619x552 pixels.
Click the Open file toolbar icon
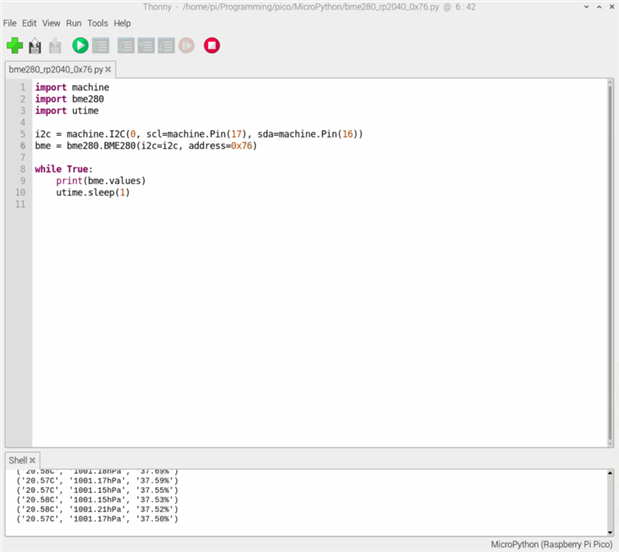[35, 45]
